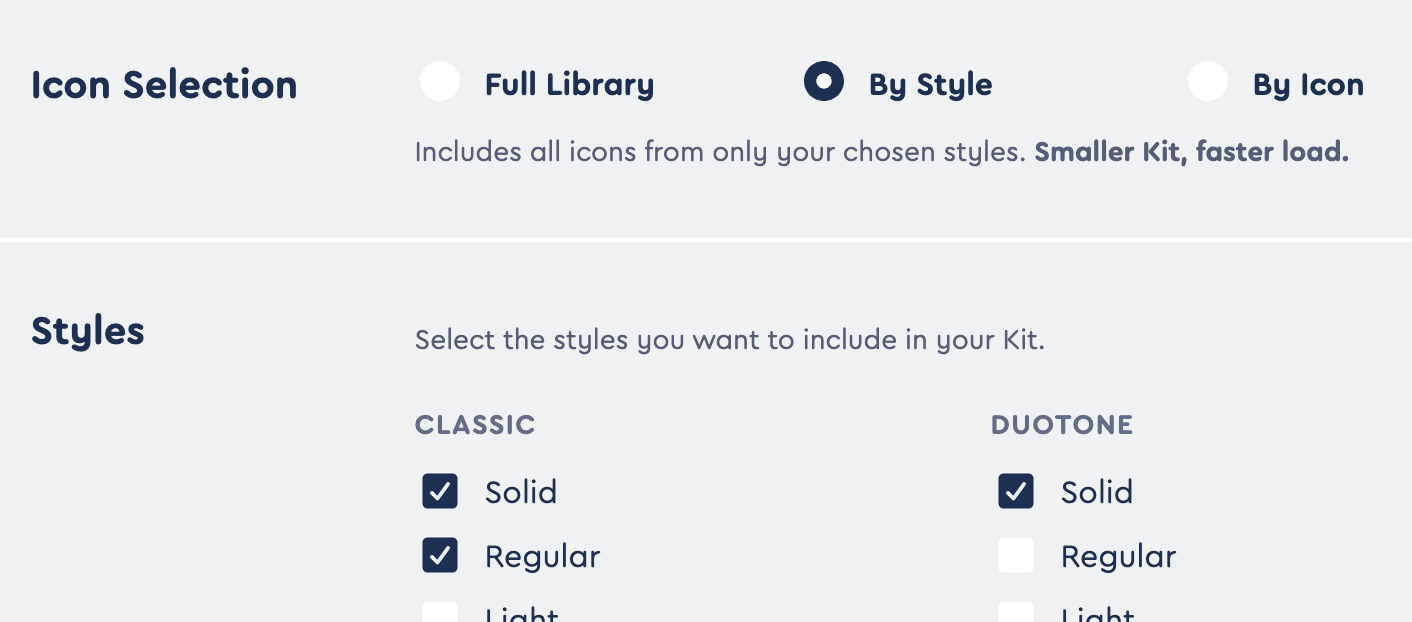
Task: Click the empty By Icon radio circle
Action: tap(1208, 81)
